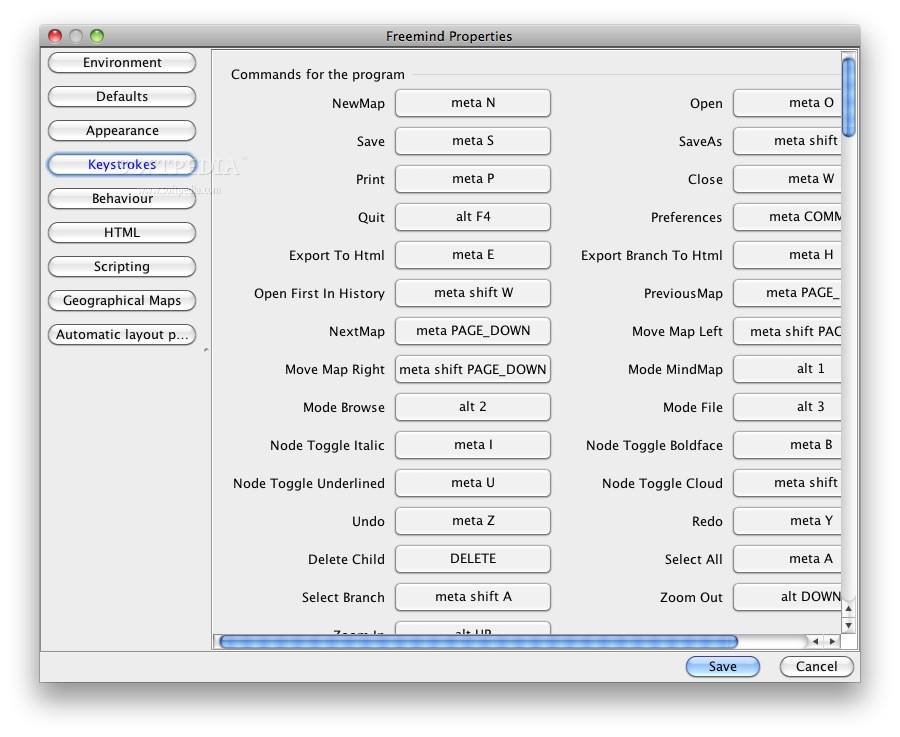The height and width of the screenshot is (737, 900).
Task: Edit PreviousMap shortcut button
Action: [788, 292]
